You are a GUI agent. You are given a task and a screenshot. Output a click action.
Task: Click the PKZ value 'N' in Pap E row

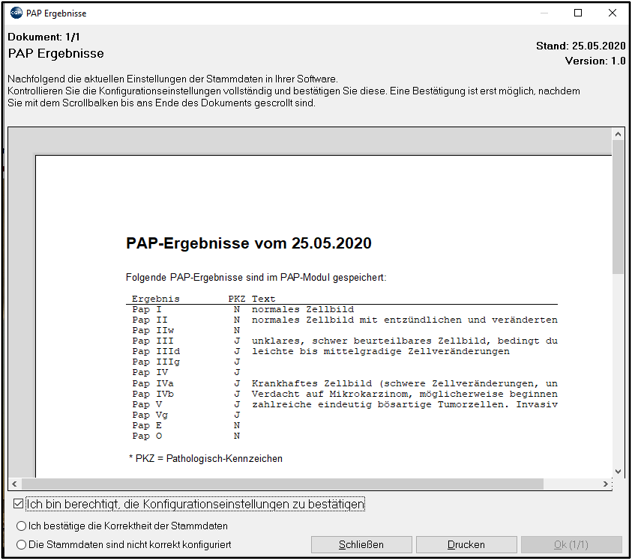(237, 425)
